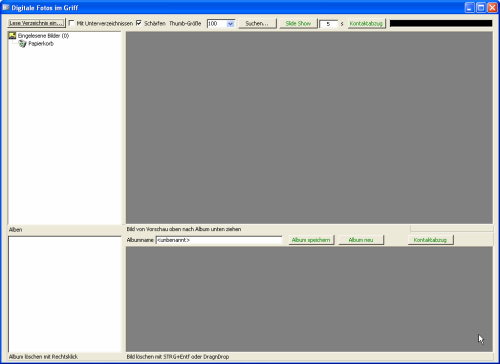
Task: Click the album-section Kontaktabzug button
Action: click(x=430, y=240)
